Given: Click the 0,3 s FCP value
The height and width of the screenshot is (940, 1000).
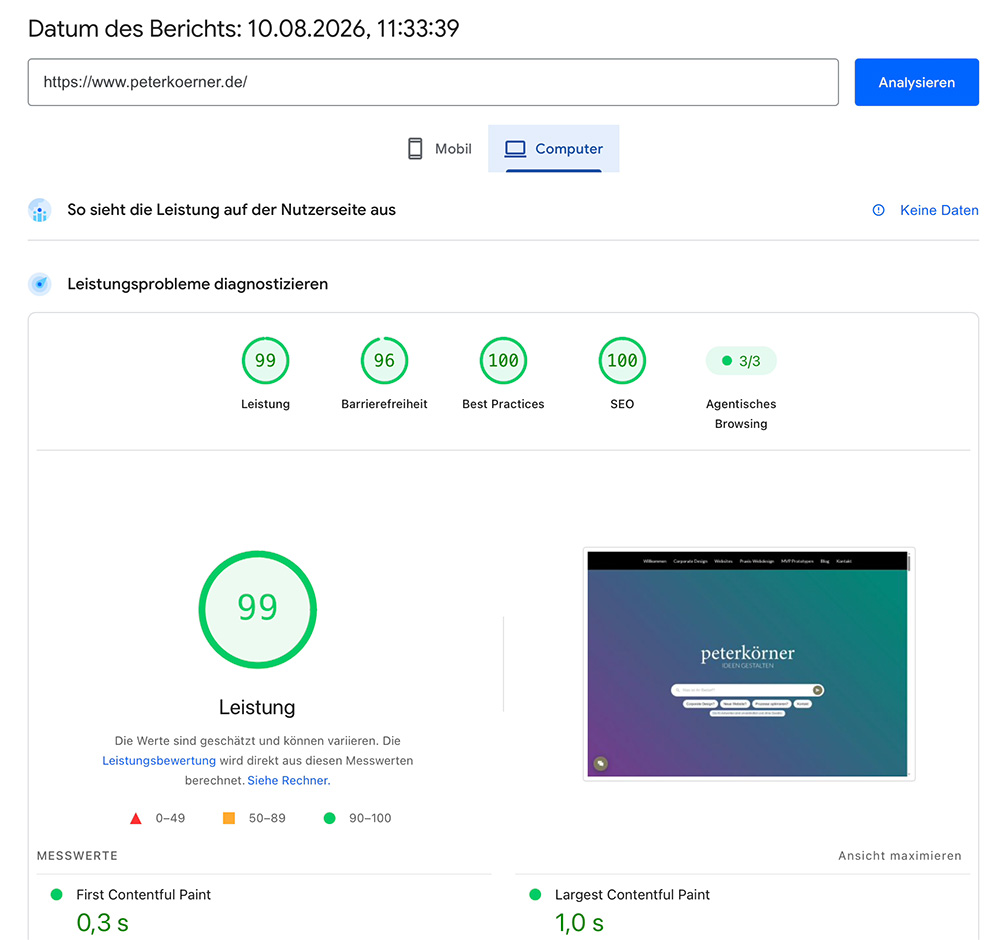Looking at the screenshot, I should pyautogui.click(x=103, y=923).
